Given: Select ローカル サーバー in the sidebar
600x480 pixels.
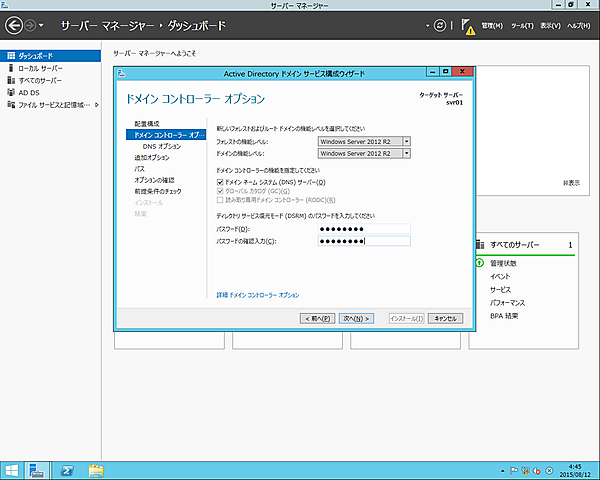Looking at the screenshot, I should [x=41, y=68].
